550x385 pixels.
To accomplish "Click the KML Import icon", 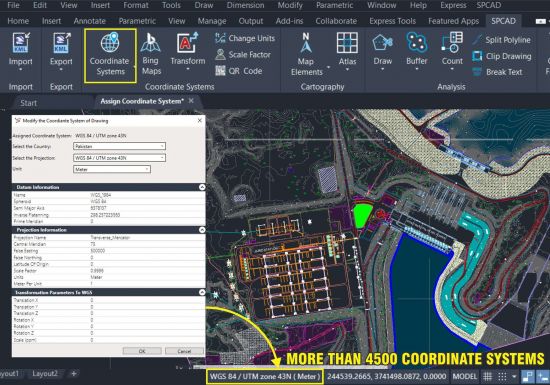I will click(x=21, y=43).
